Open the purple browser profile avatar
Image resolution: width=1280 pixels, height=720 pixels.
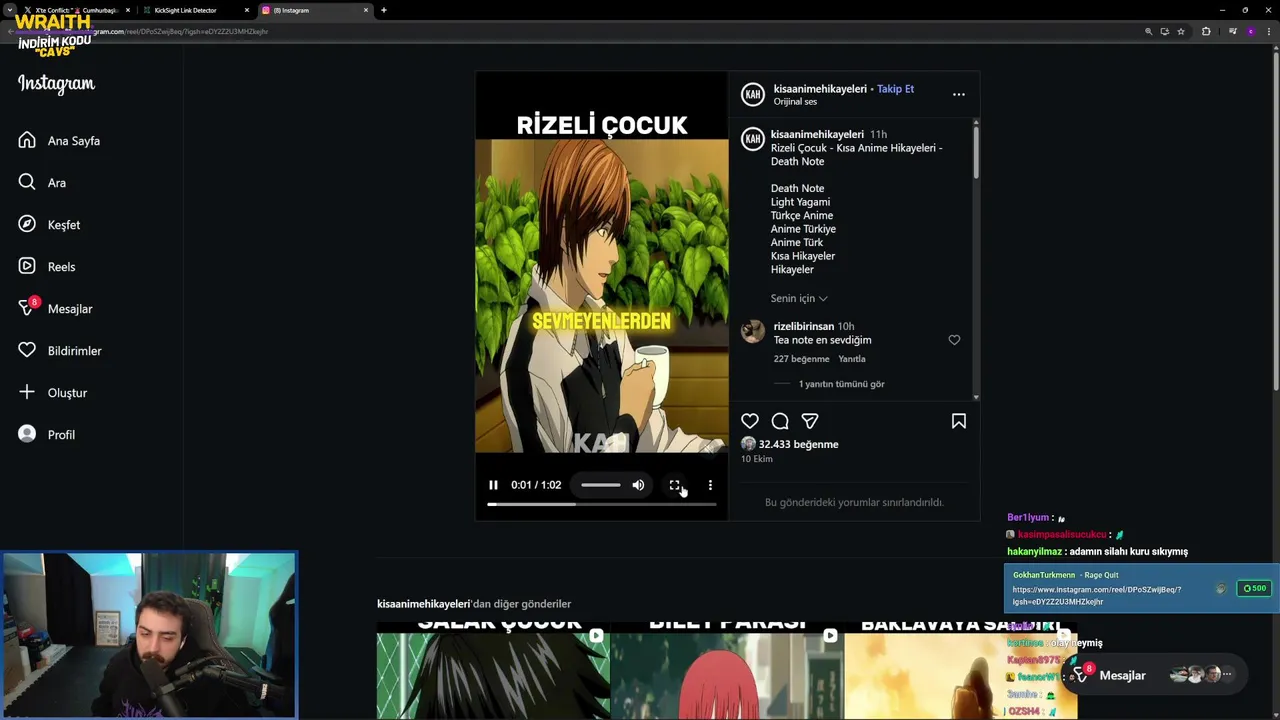(x=1250, y=31)
